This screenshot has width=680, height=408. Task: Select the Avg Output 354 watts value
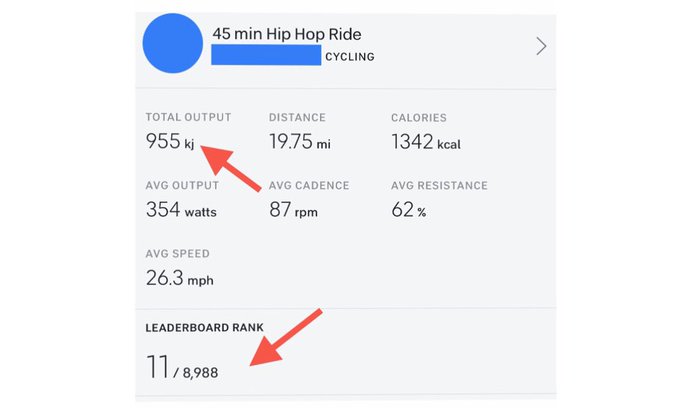(x=181, y=210)
